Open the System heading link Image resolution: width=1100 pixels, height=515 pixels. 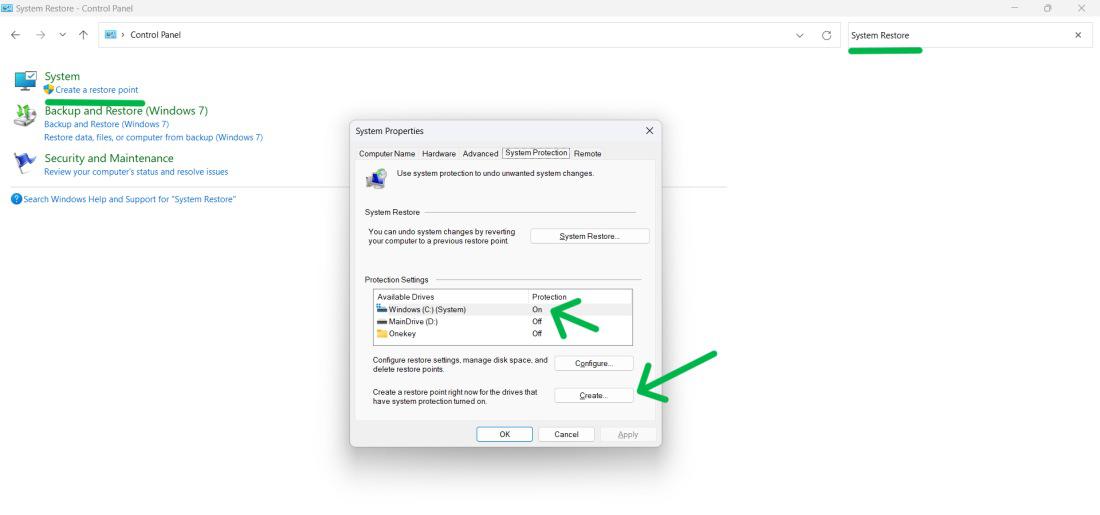click(62, 76)
